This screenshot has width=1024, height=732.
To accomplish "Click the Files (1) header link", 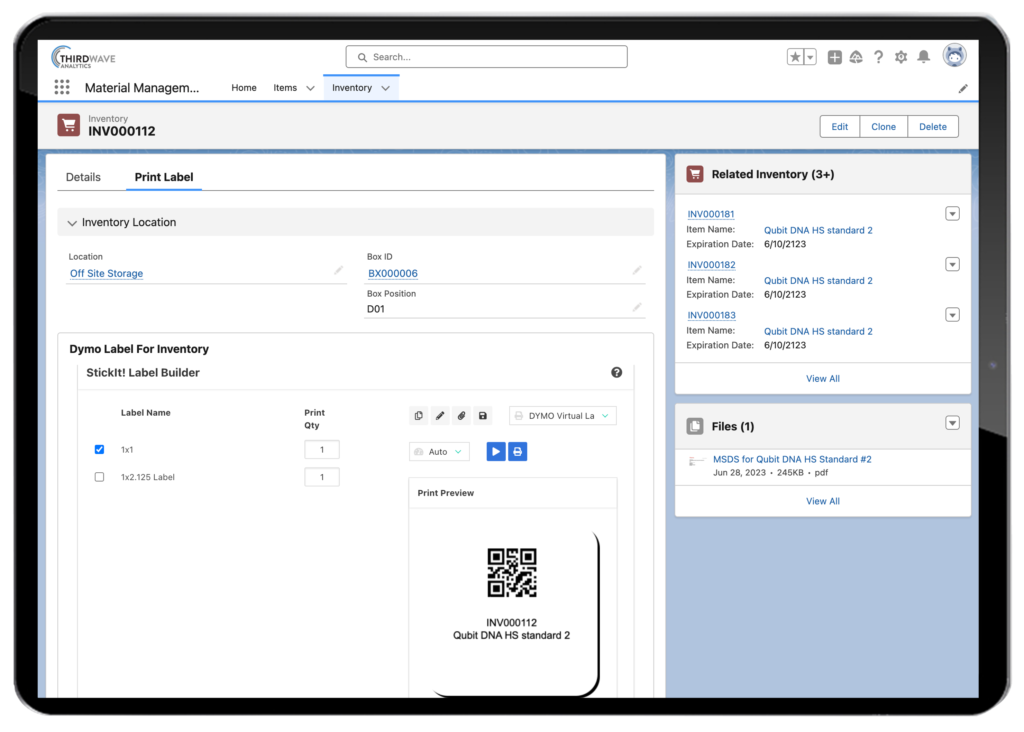I will point(733,426).
